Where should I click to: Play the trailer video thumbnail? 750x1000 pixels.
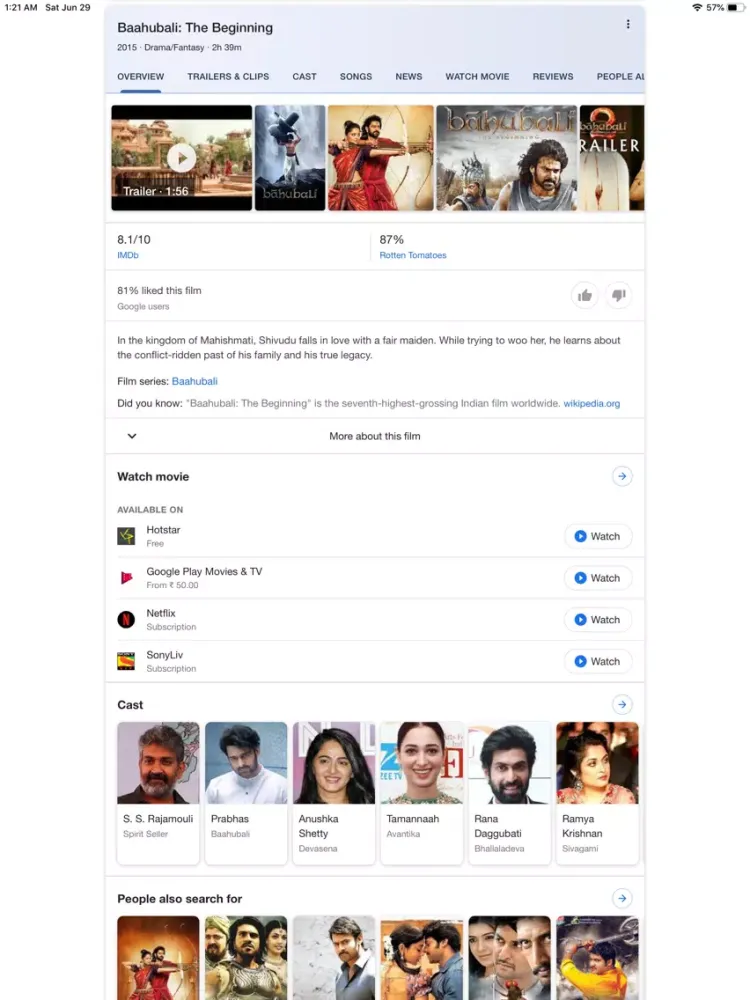[x=181, y=158]
